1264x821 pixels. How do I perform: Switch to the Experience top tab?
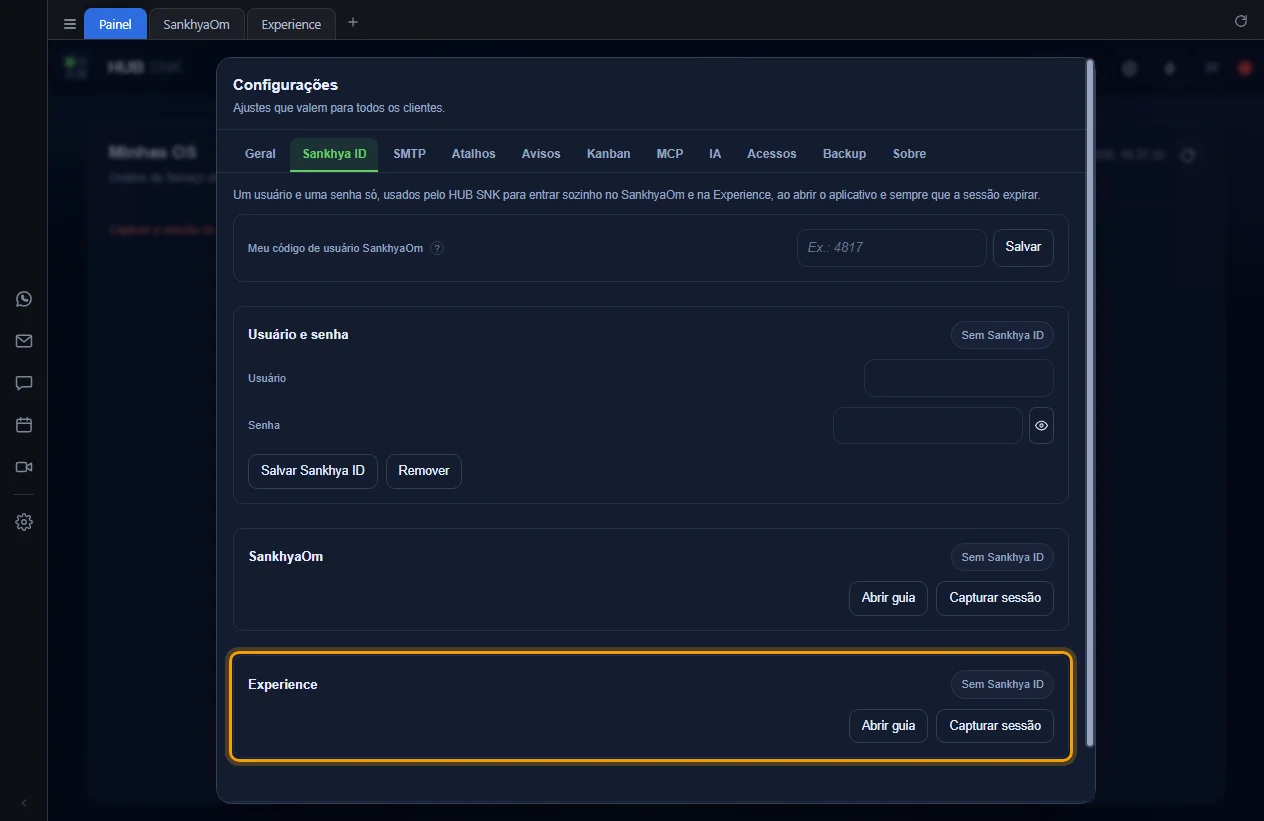point(291,24)
